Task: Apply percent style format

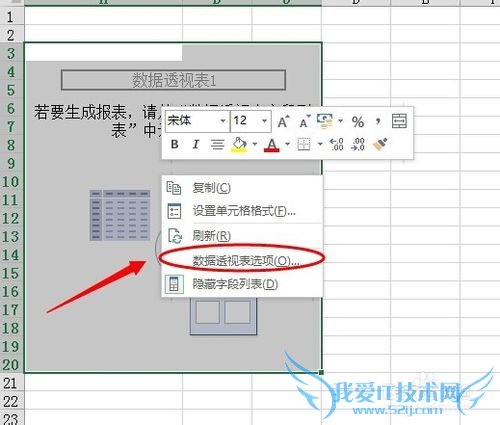Action: (358, 122)
